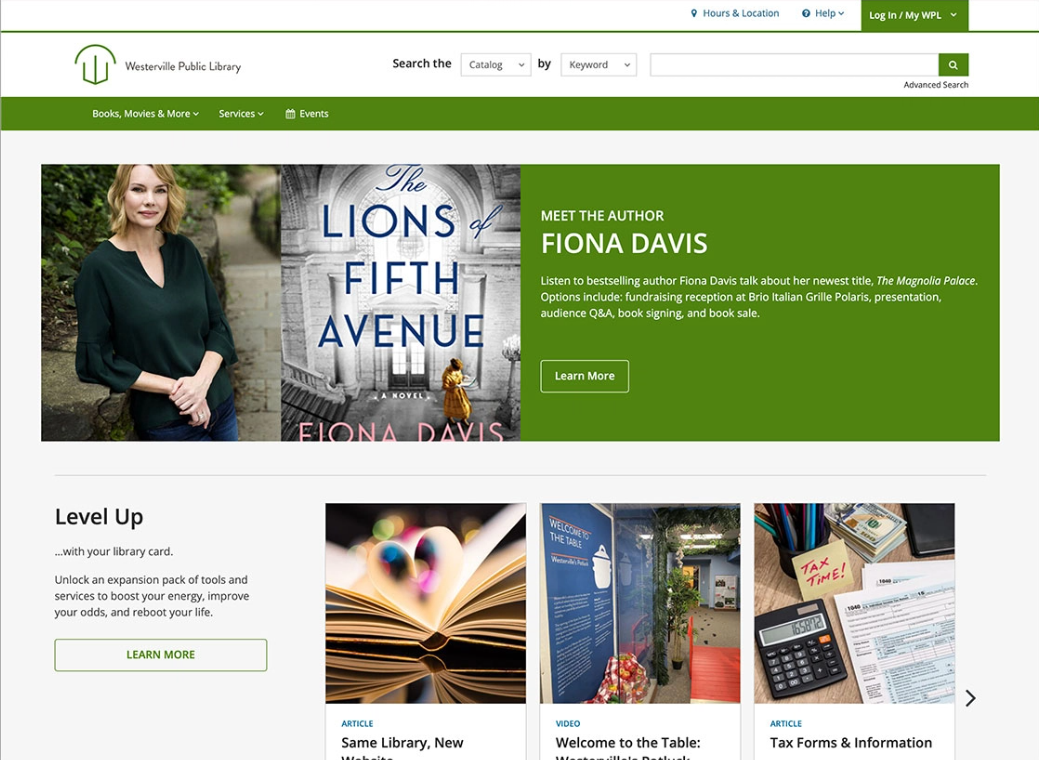Select the Tax Time calculator image
Image resolution: width=1039 pixels, height=760 pixels.
tap(854, 603)
